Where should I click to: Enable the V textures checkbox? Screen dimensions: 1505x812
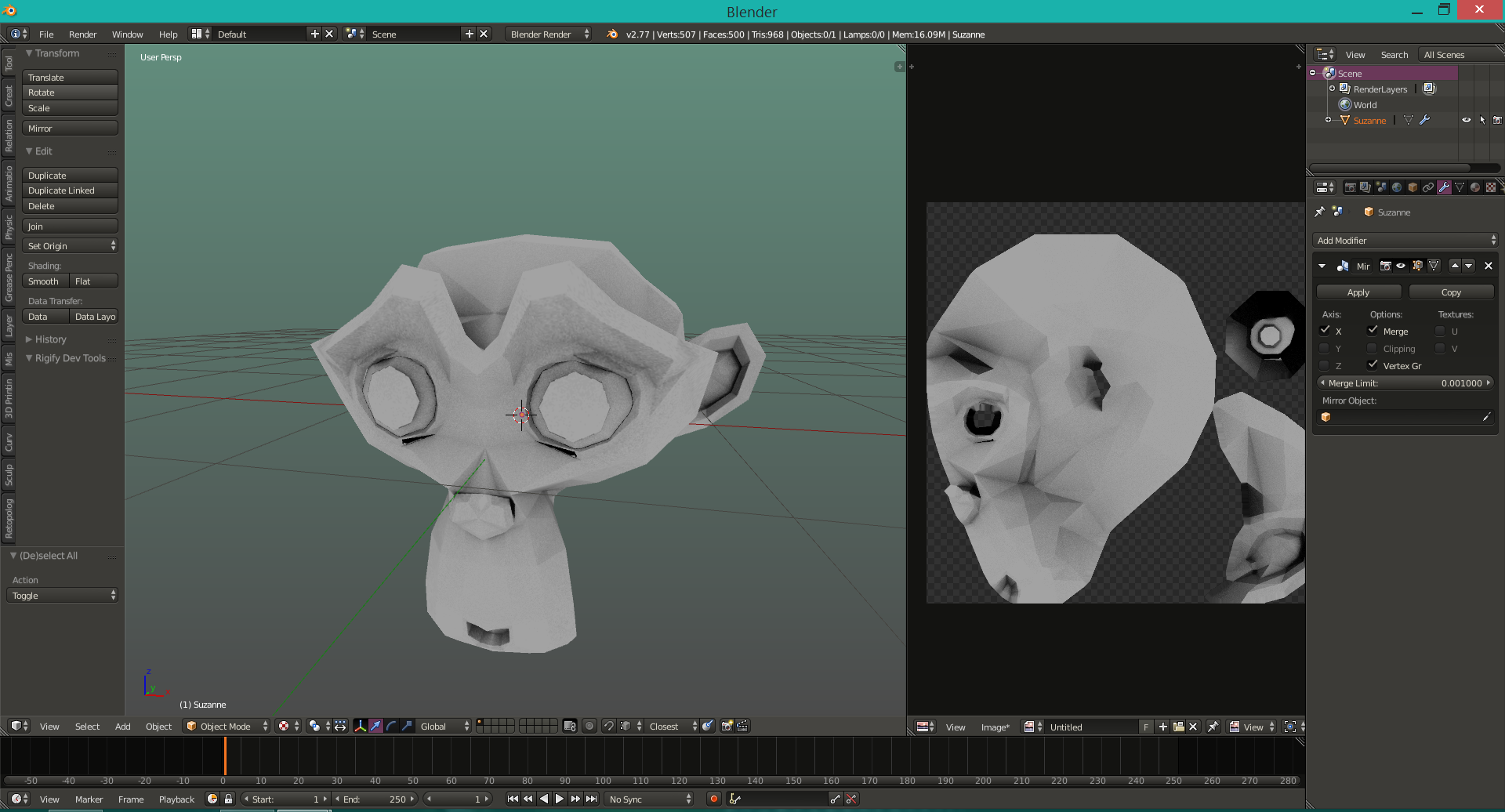1440,348
